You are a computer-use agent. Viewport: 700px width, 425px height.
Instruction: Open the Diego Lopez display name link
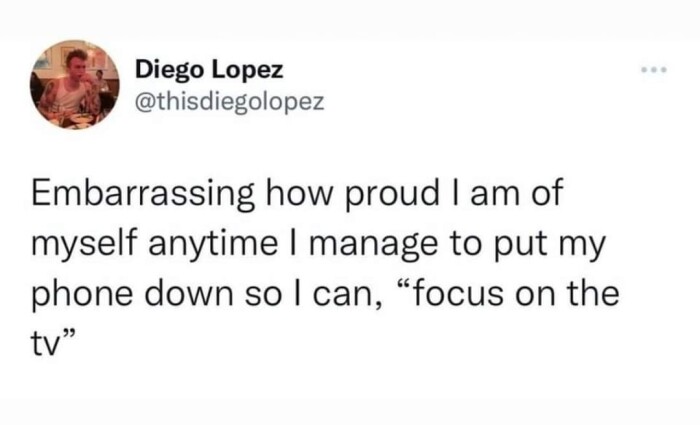[x=208, y=70]
